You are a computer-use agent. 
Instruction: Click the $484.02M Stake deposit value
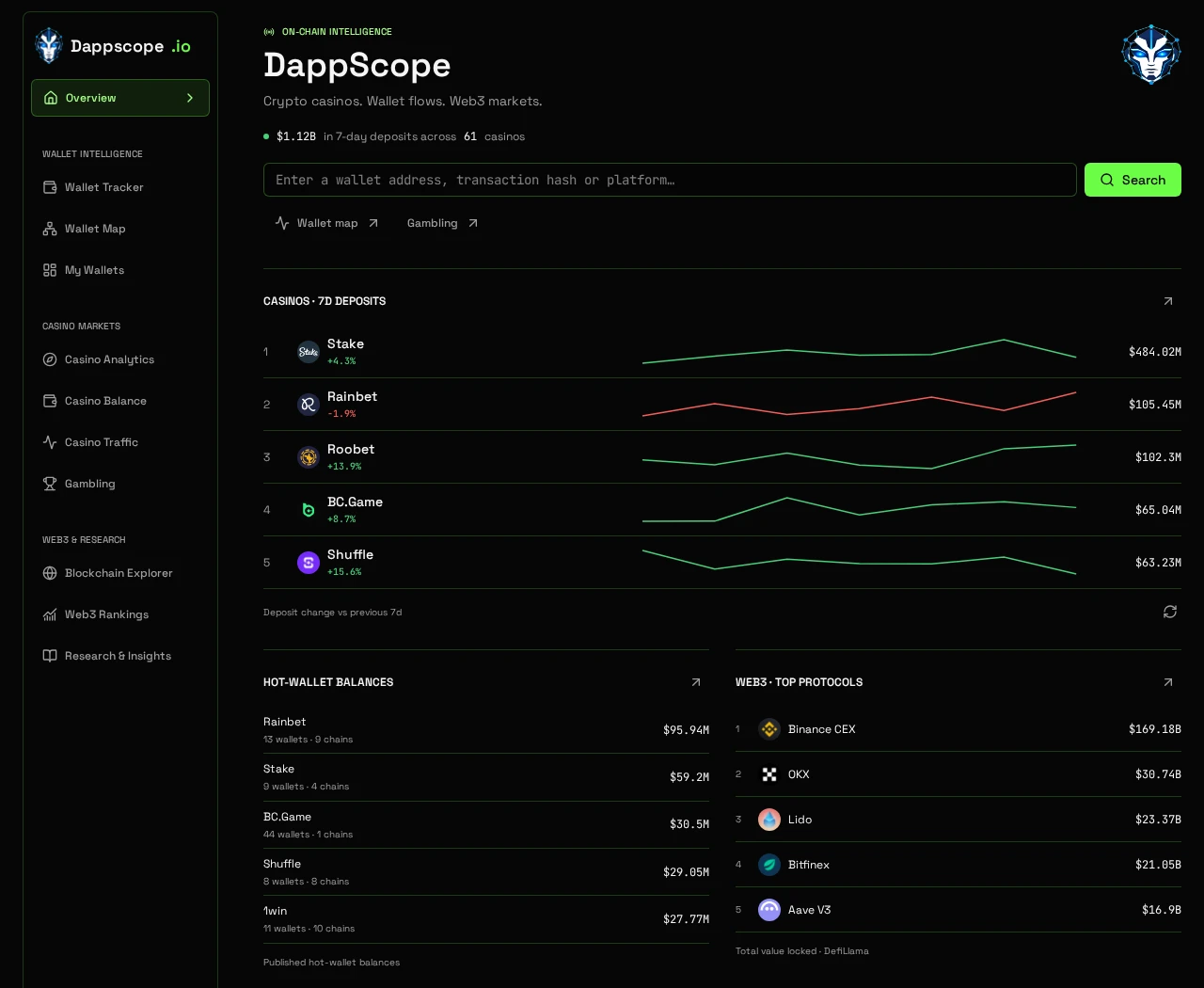coord(1155,352)
